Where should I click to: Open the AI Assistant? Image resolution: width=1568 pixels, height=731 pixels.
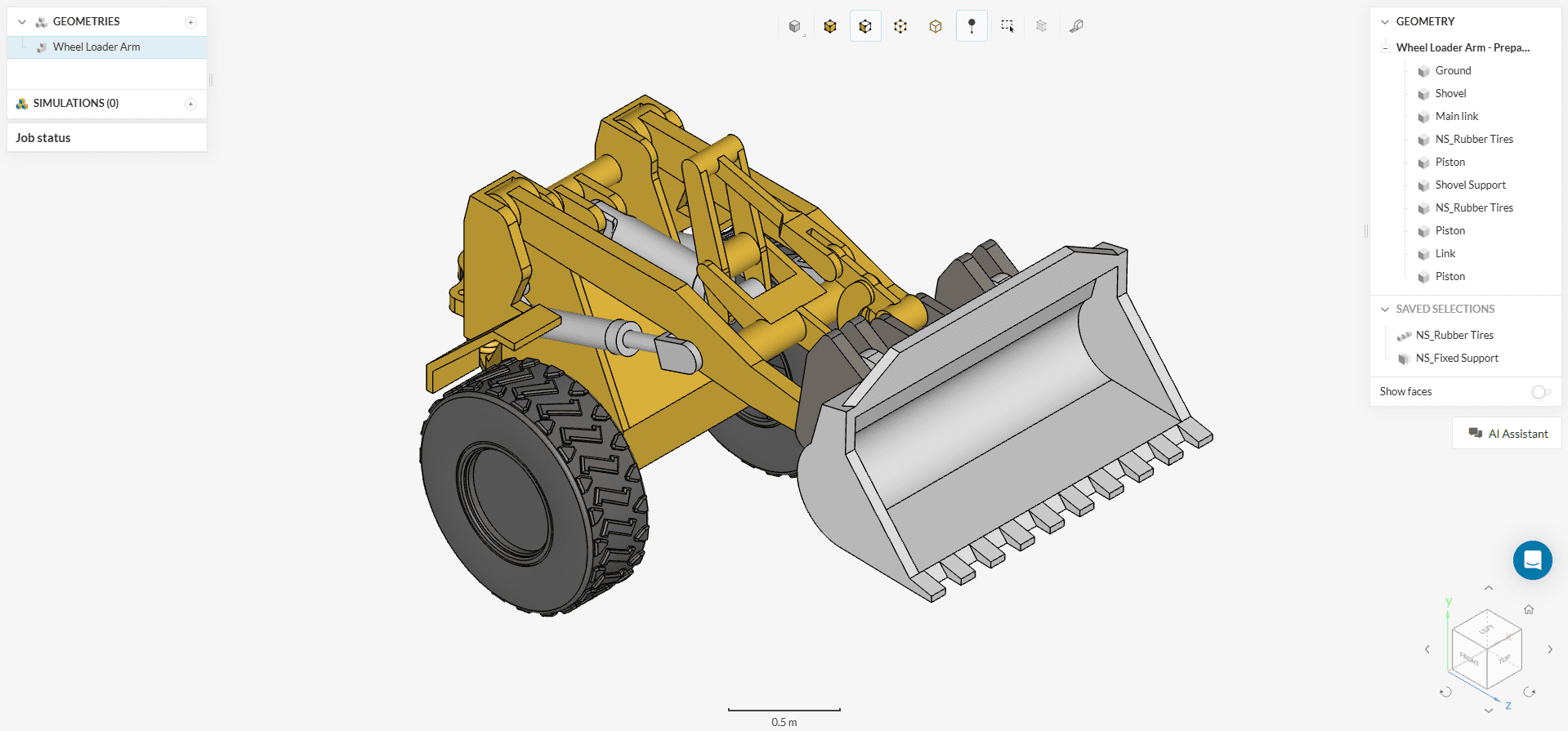click(1508, 434)
